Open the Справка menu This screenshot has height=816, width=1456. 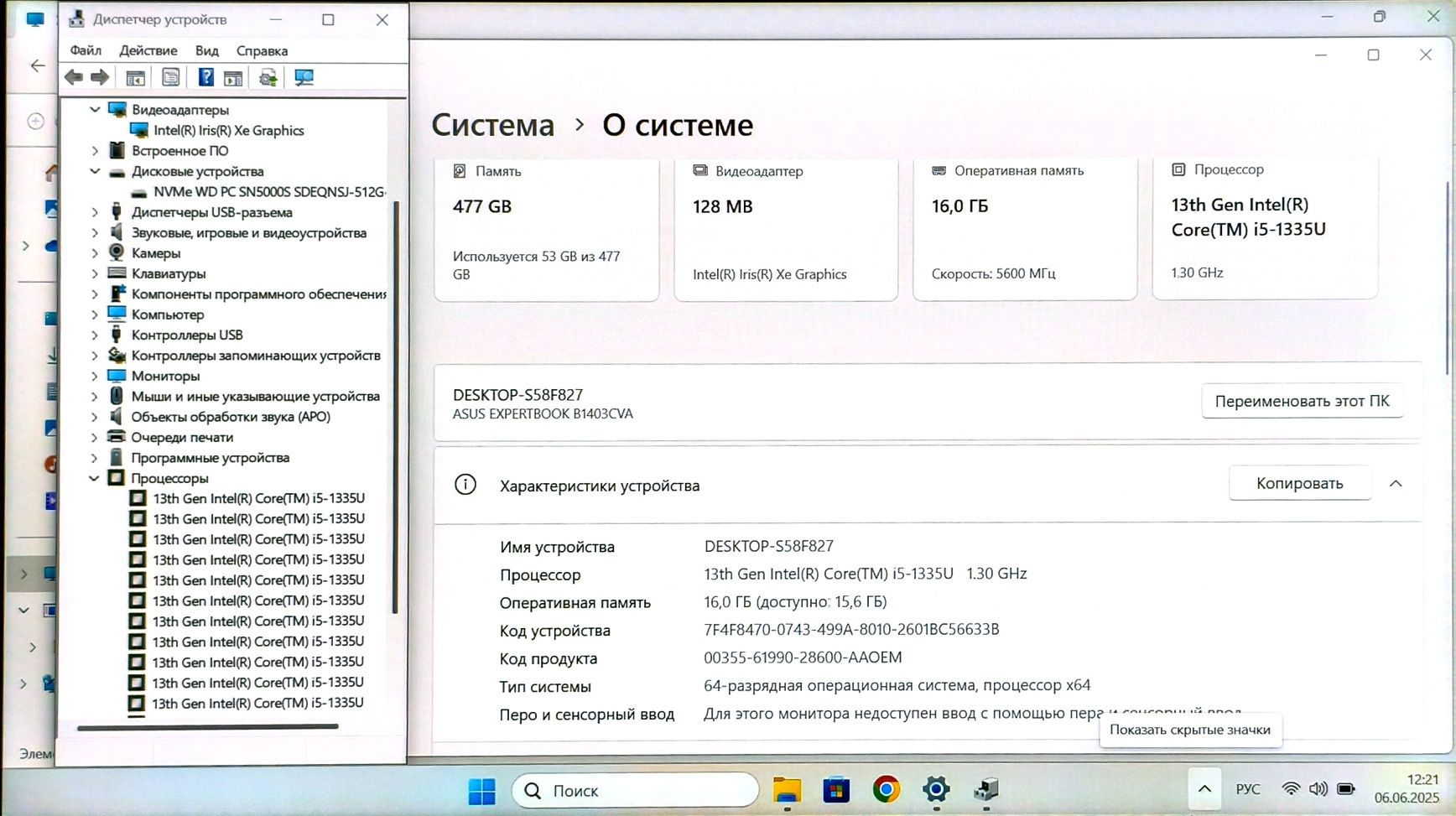click(x=262, y=50)
